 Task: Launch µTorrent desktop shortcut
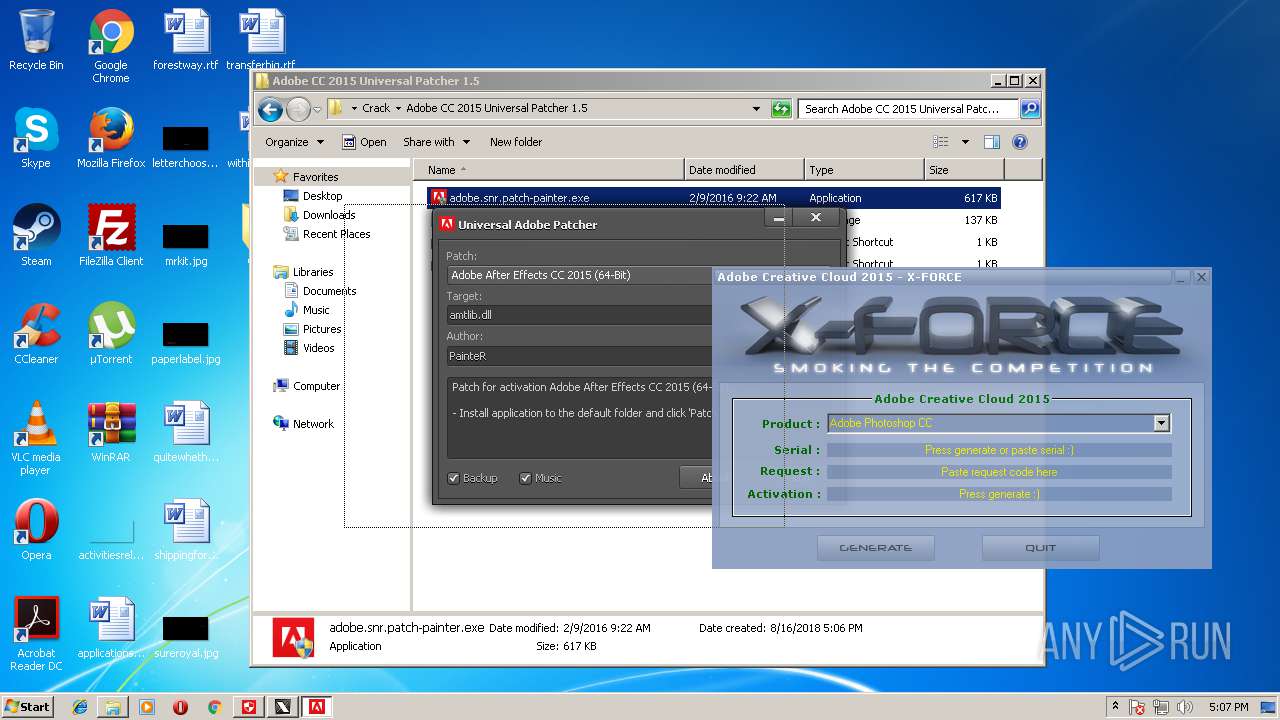click(x=111, y=334)
